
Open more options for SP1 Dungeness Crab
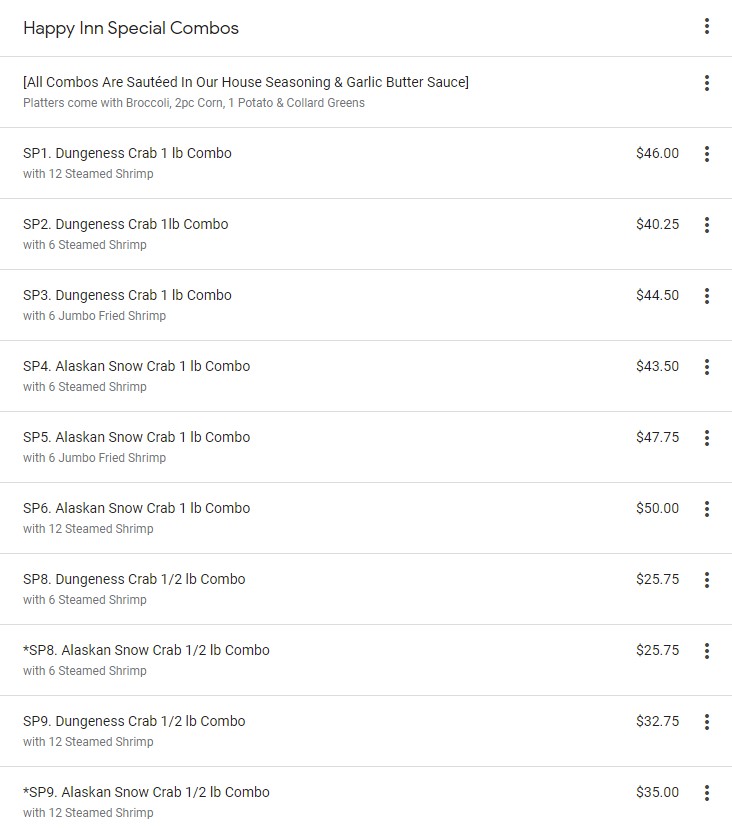pos(707,154)
